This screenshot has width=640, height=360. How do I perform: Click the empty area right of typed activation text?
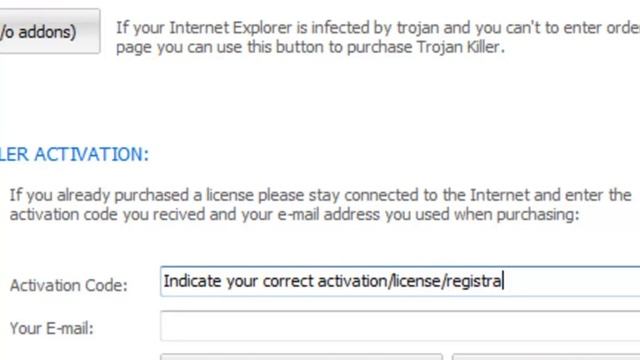point(571,281)
